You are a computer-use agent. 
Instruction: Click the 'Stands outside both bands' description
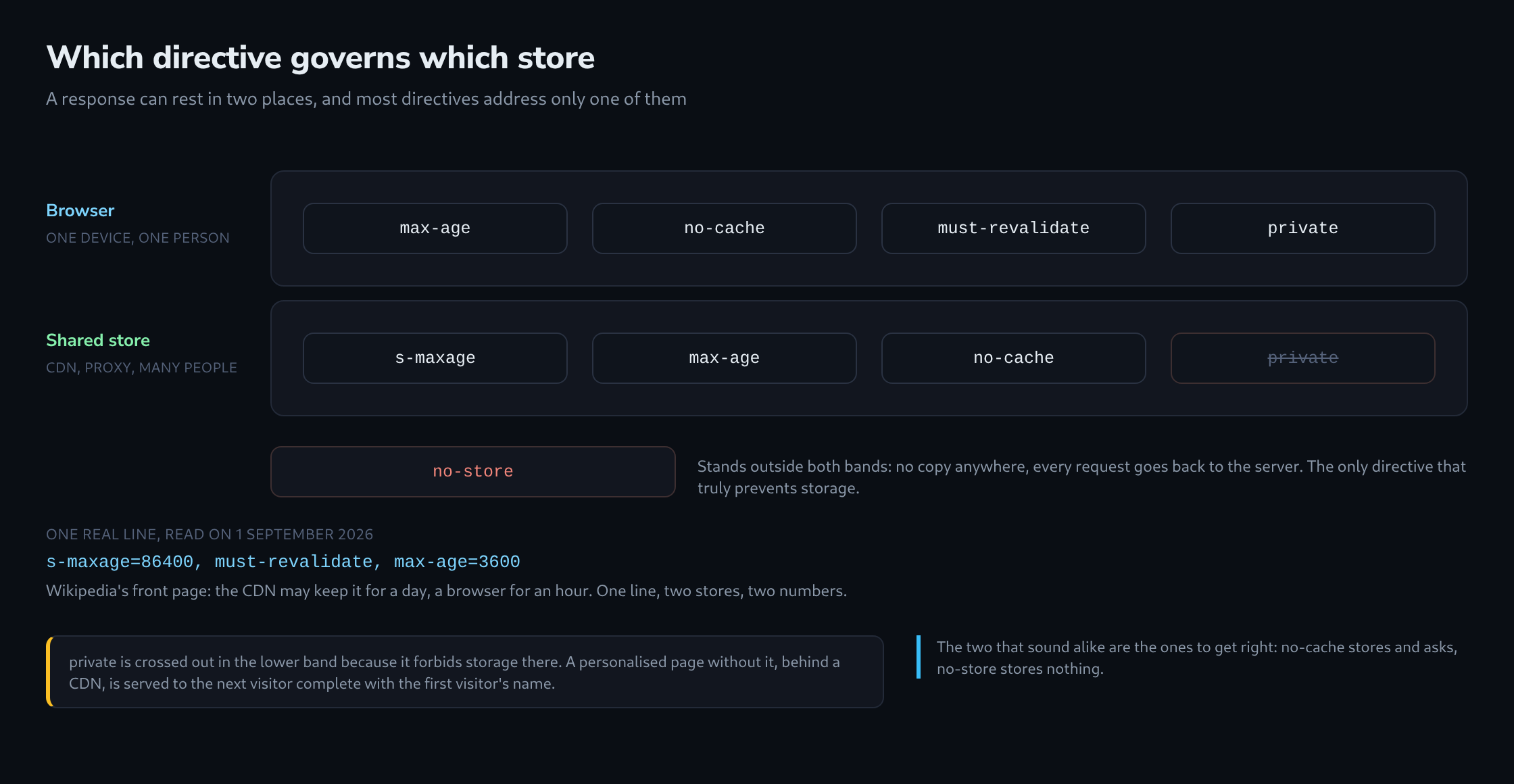click(x=1081, y=477)
